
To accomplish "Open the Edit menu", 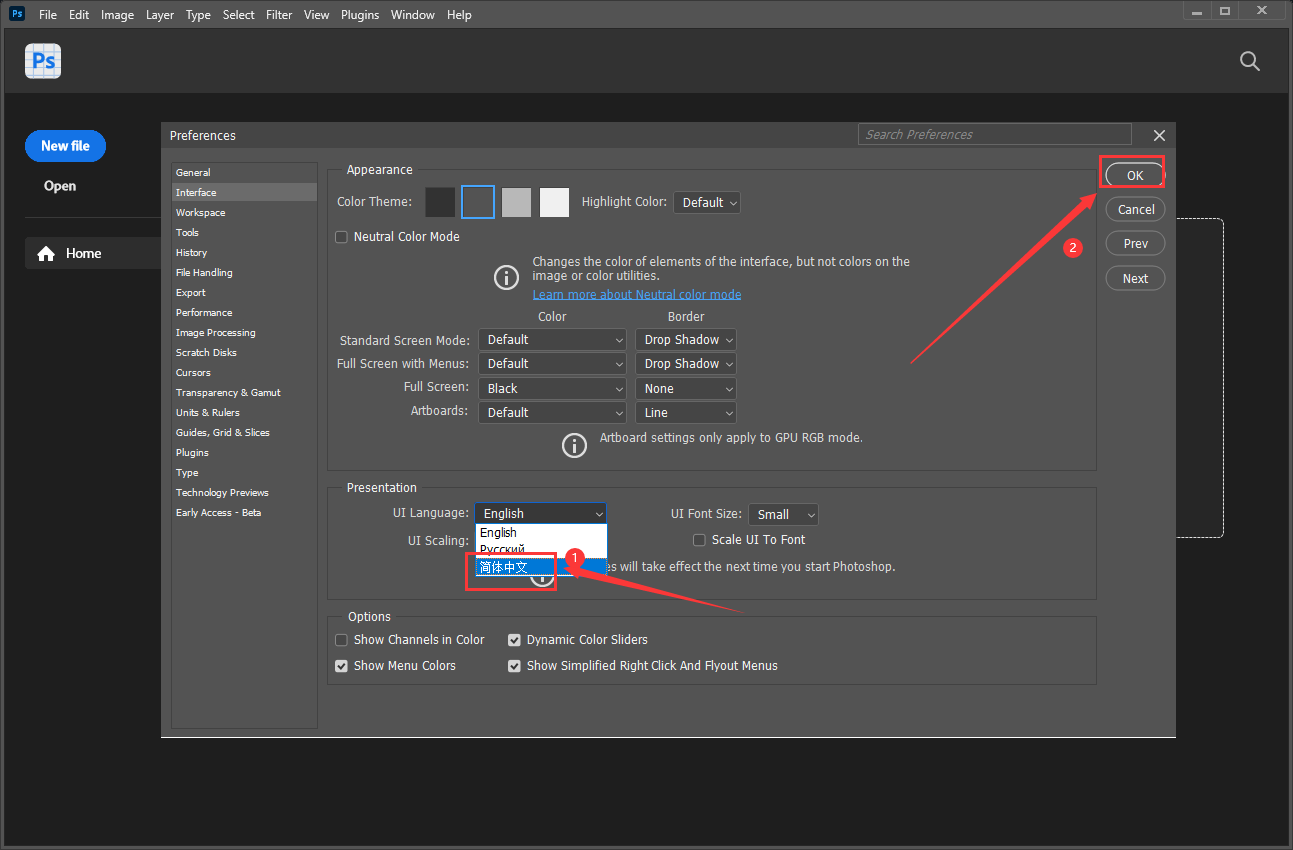I will point(79,15).
